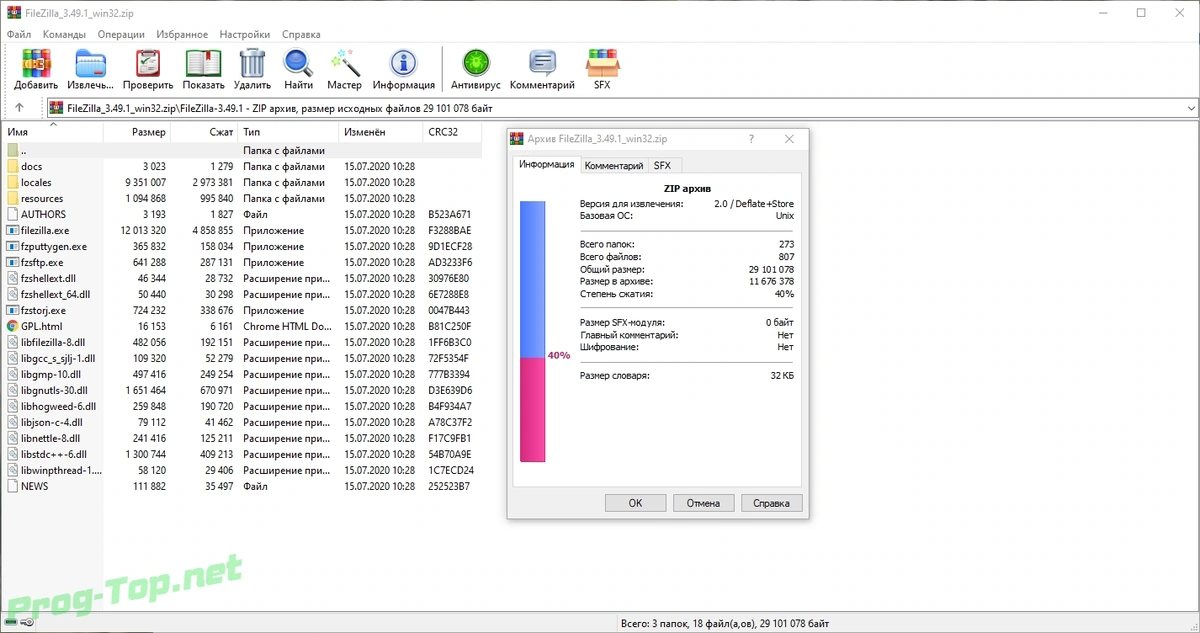1200x633 pixels.
Task: Open the Настройки menu
Action: [x=246, y=34]
